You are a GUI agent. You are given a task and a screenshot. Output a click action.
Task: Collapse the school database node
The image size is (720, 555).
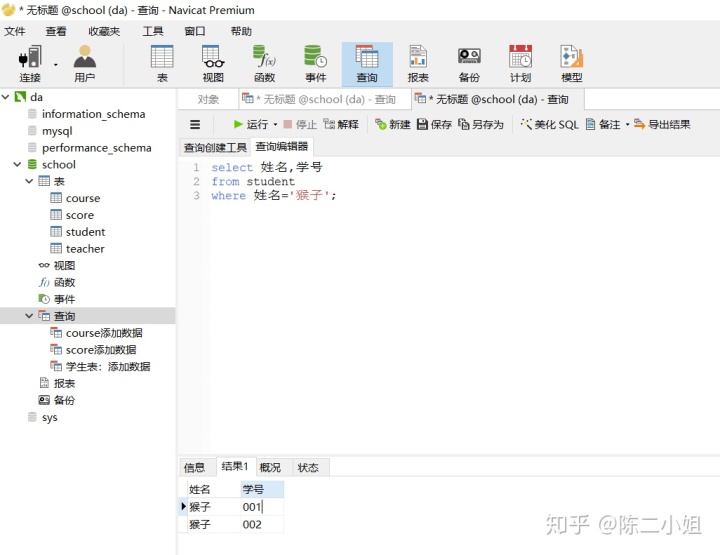(x=17, y=164)
